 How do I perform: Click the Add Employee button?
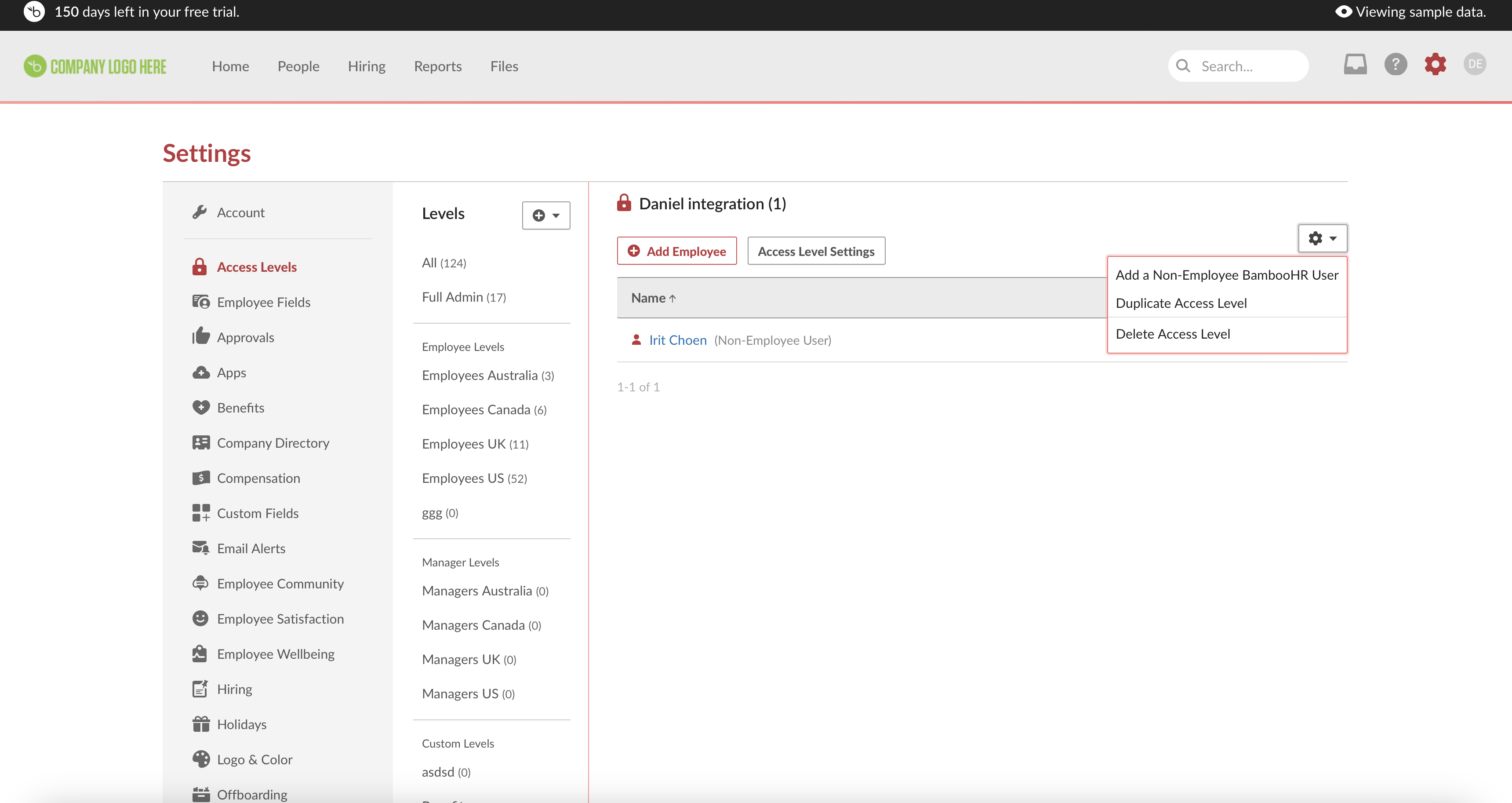pos(677,251)
